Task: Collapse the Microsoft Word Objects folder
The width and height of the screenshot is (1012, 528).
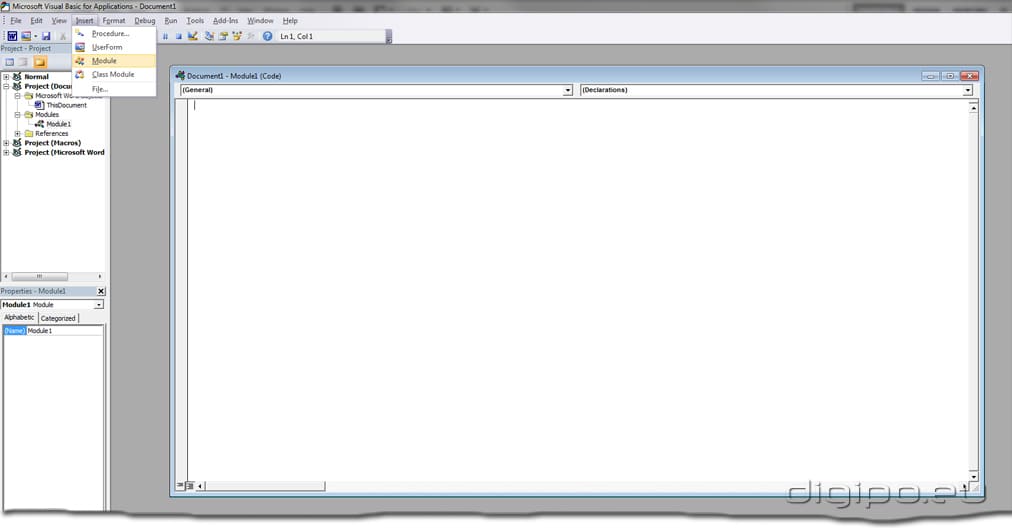Action: 17,96
